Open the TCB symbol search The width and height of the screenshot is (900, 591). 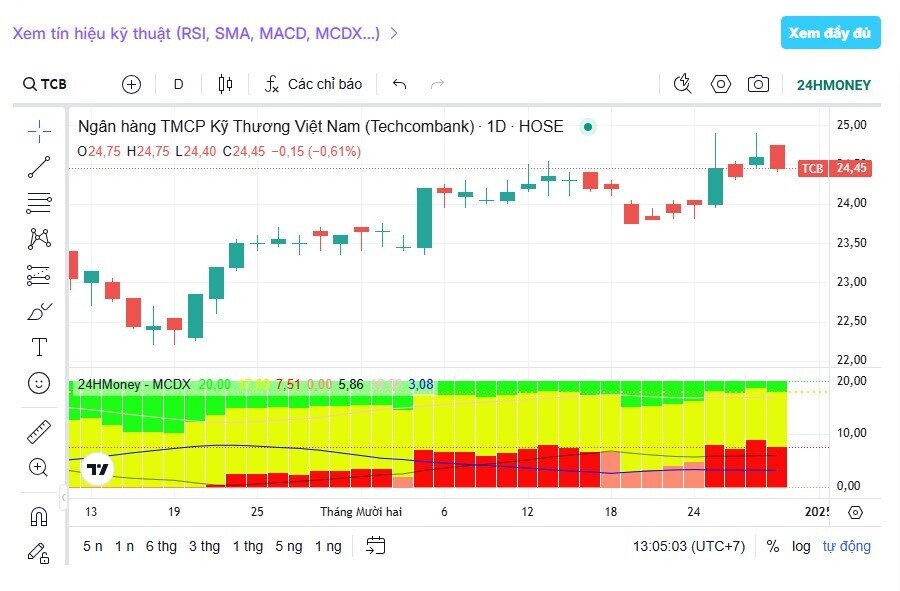coord(45,84)
